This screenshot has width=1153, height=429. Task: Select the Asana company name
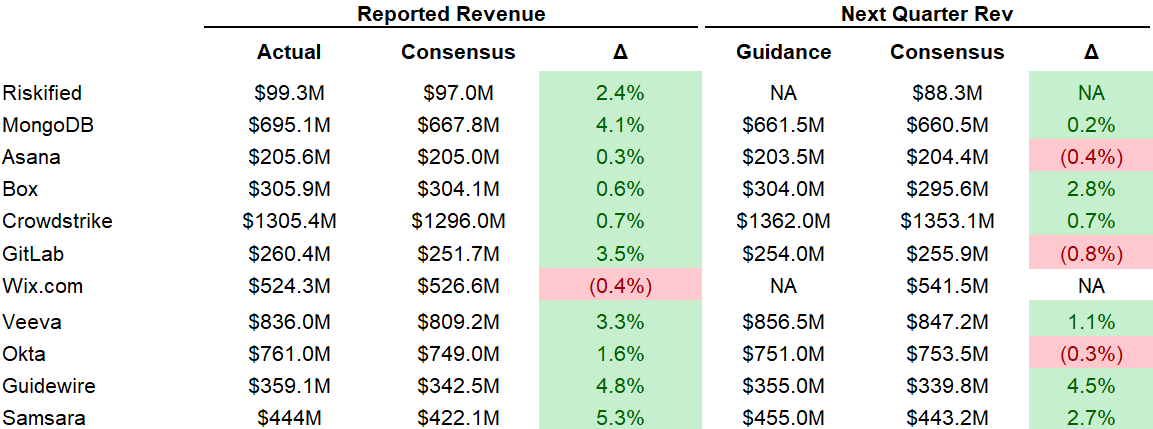click(31, 157)
